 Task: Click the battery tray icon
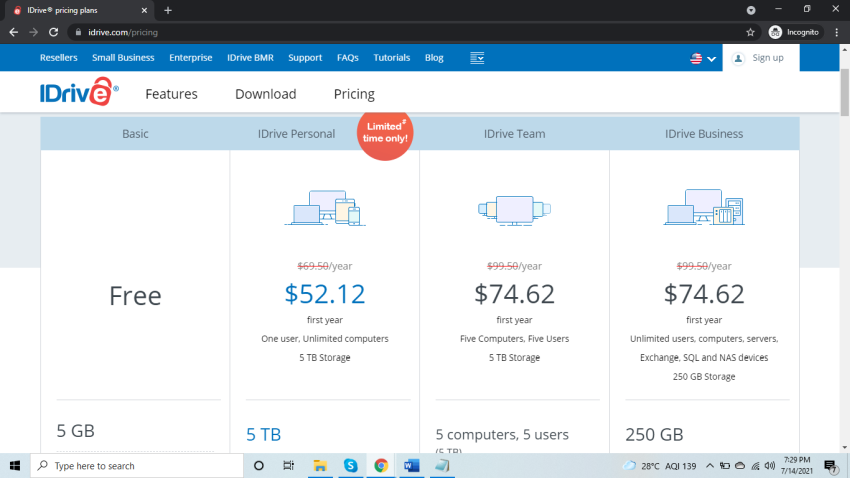click(725, 466)
